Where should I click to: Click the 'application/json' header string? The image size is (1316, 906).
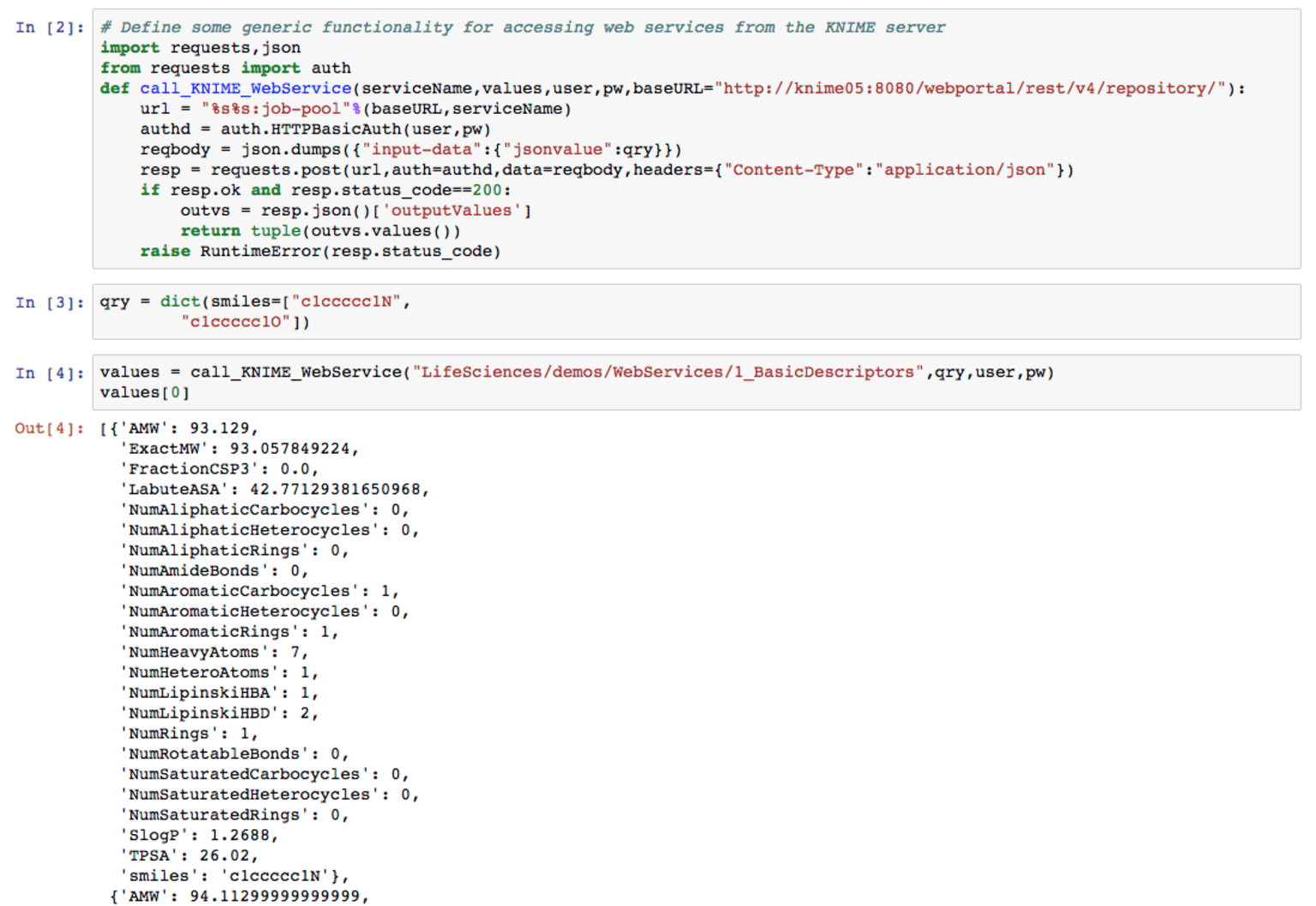point(965,170)
